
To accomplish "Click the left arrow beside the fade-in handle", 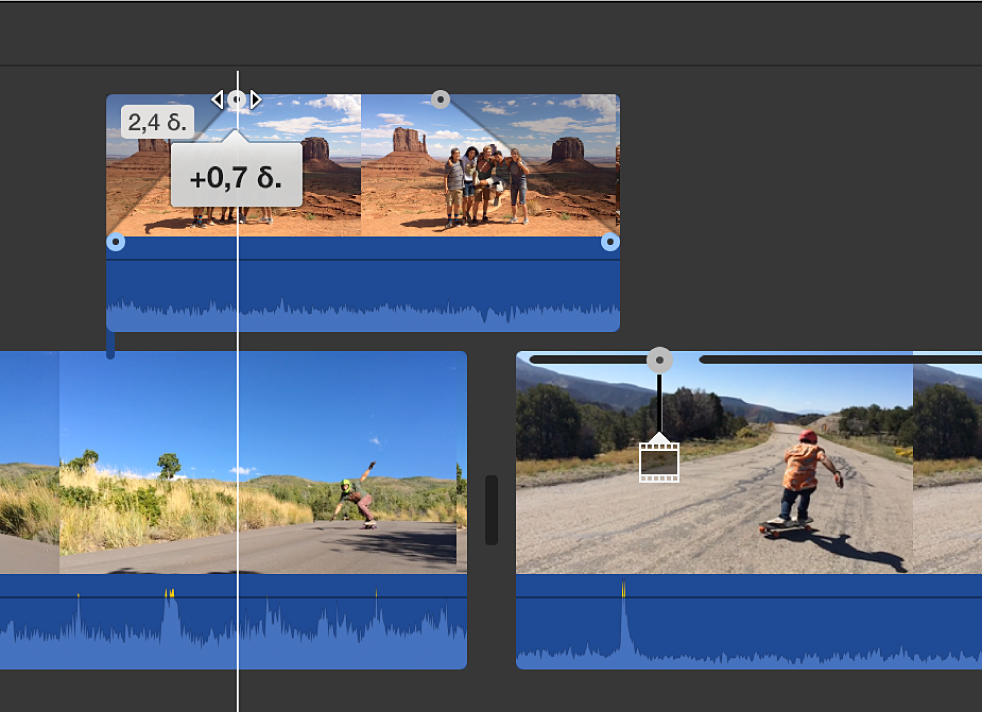I will point(217,99).
